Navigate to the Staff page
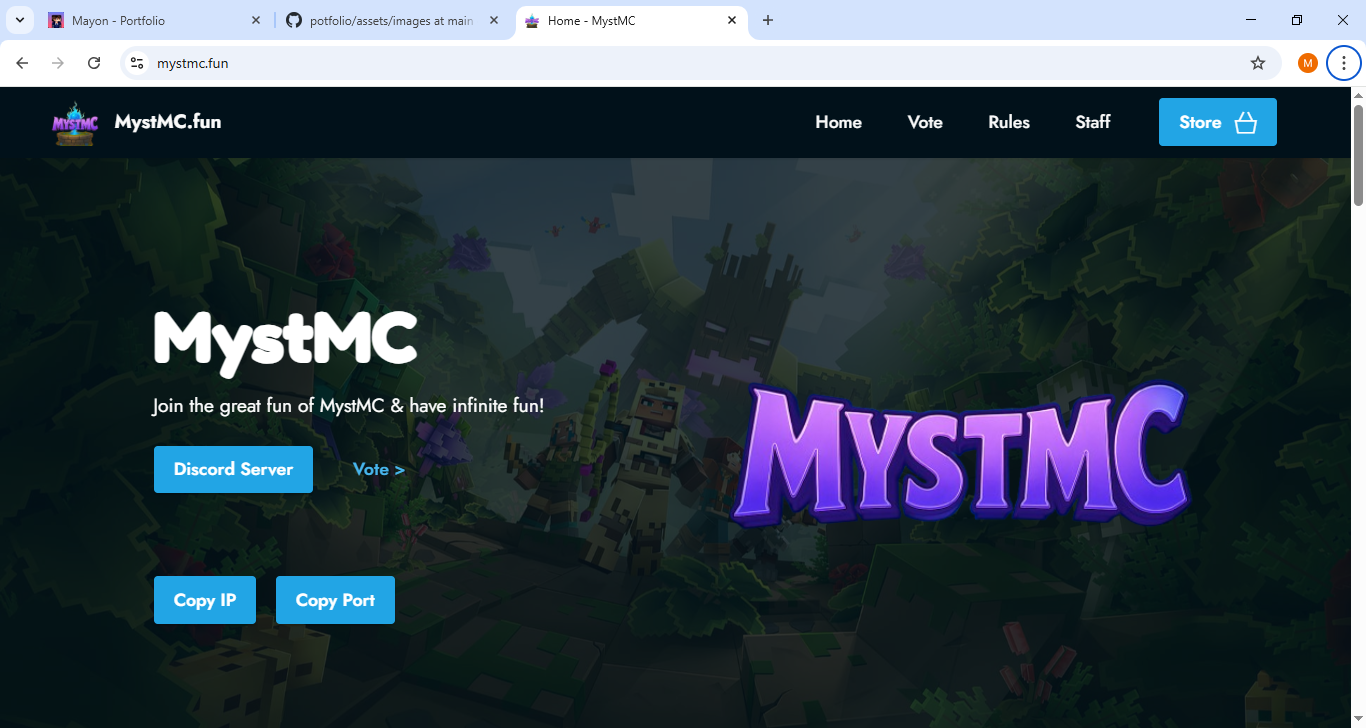 (1092, 122)
